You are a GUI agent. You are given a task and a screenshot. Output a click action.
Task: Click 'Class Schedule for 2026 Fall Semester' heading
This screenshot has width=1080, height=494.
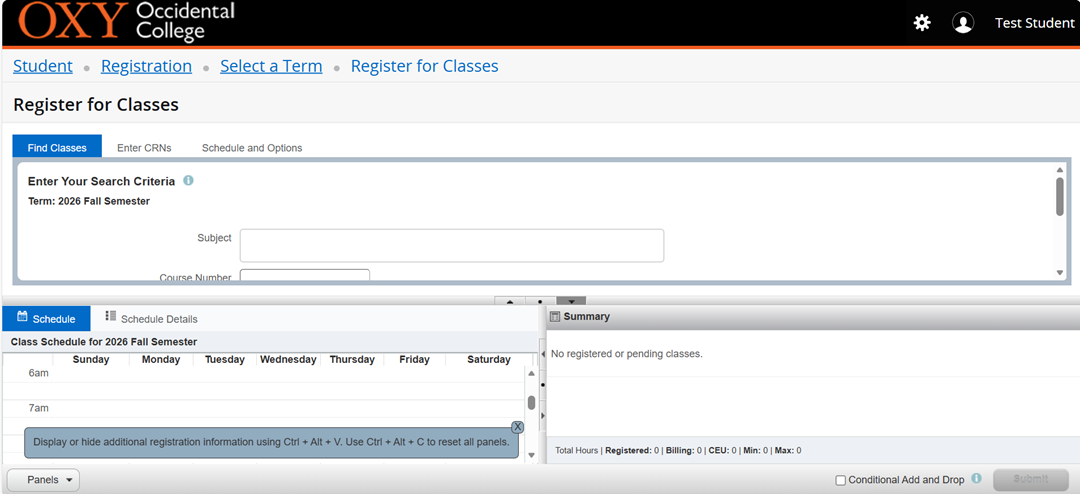104,342
